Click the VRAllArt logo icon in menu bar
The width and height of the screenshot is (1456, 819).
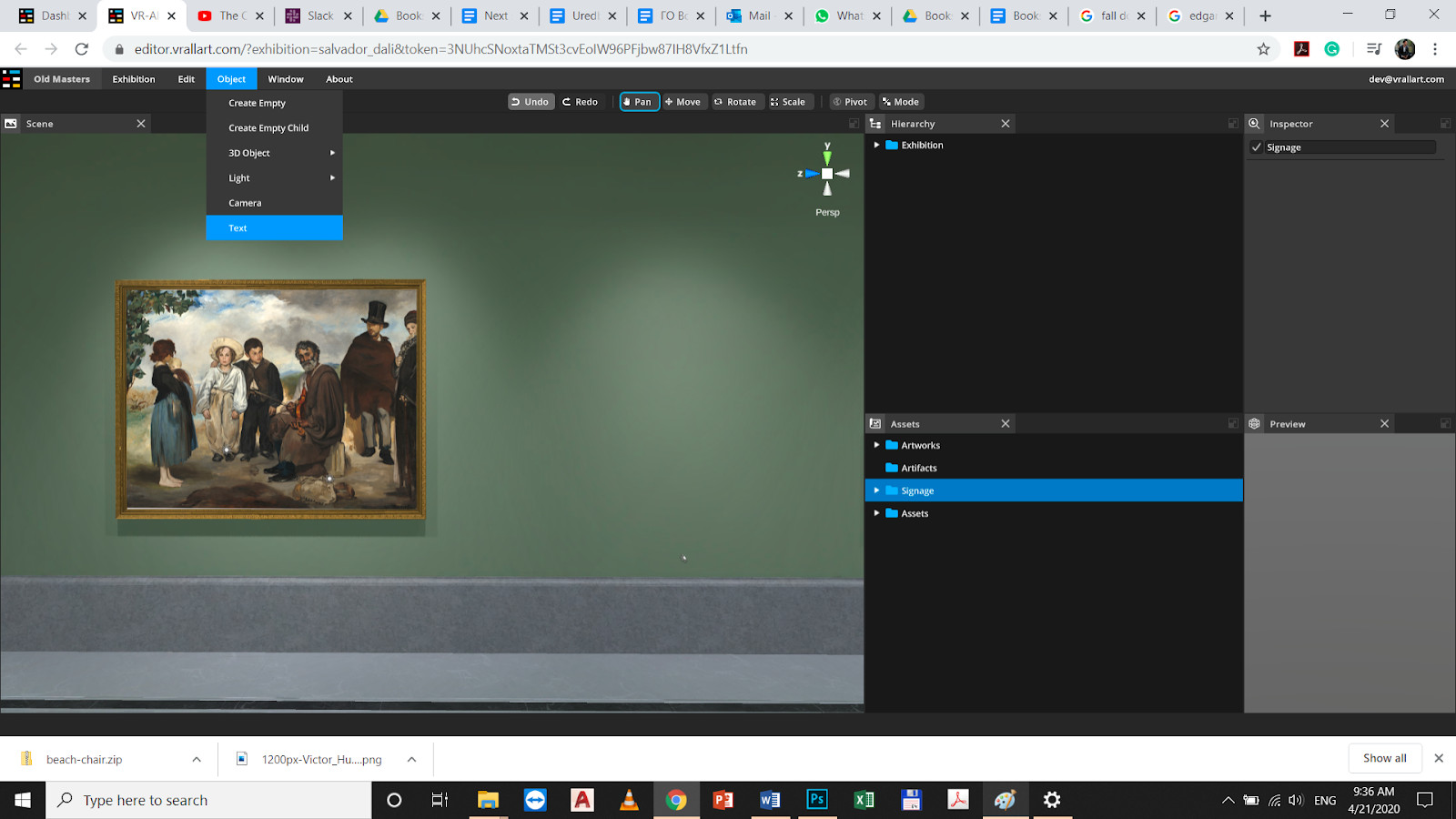pyautogui.click(x=12, y=79)
